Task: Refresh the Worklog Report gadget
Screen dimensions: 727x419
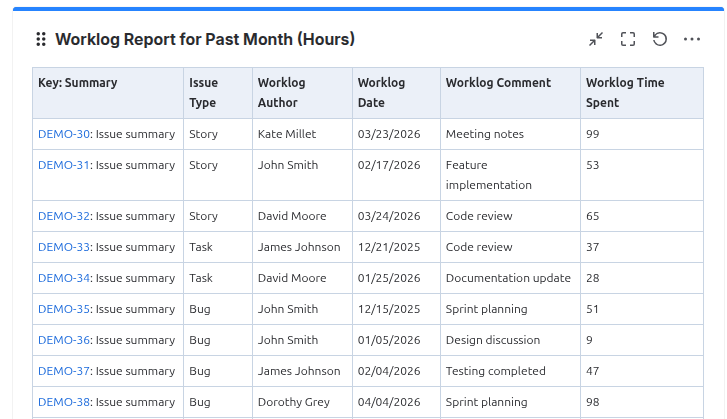Action: pos(660,39)
